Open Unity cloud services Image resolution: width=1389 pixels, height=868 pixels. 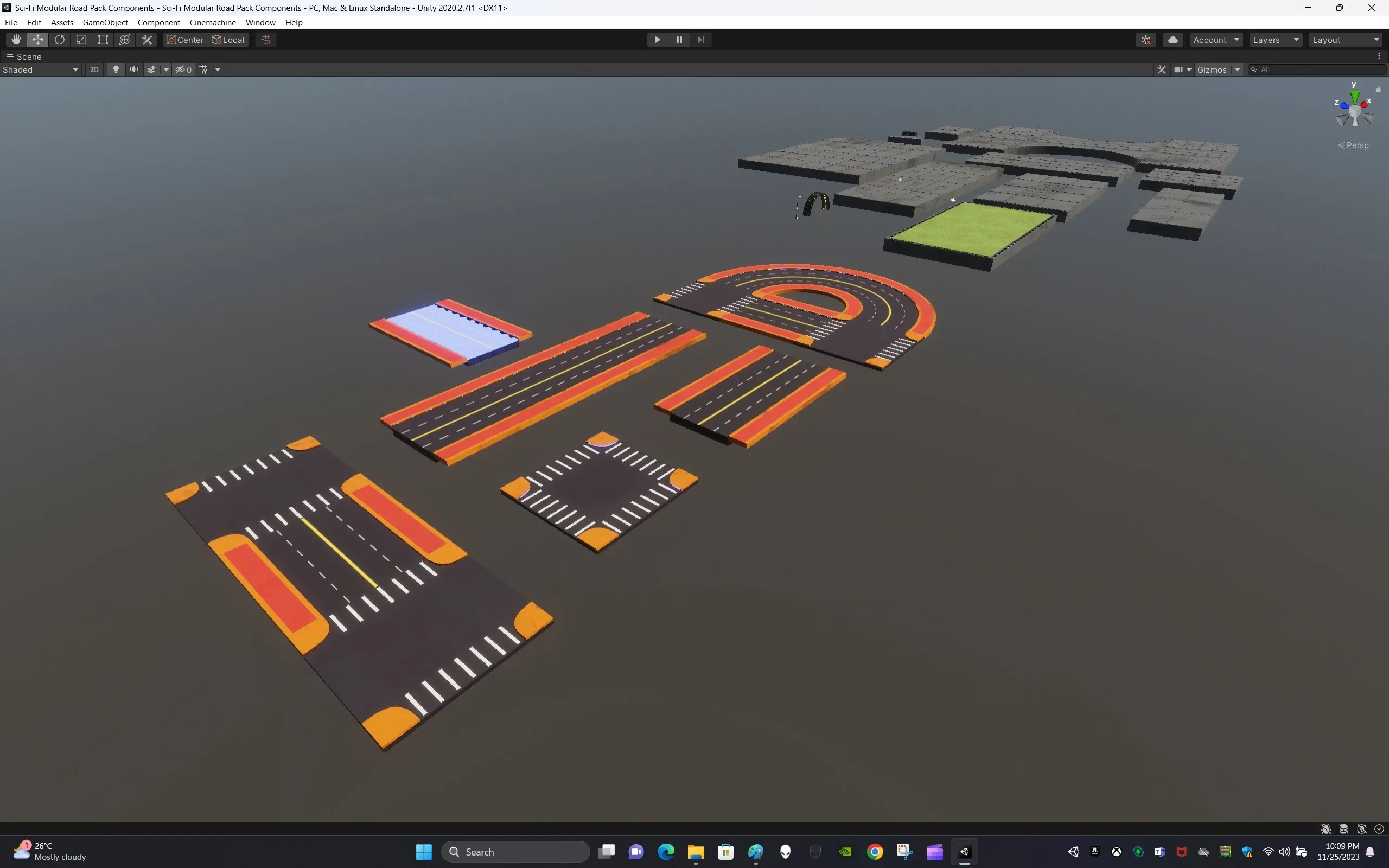click(1173, 40)
